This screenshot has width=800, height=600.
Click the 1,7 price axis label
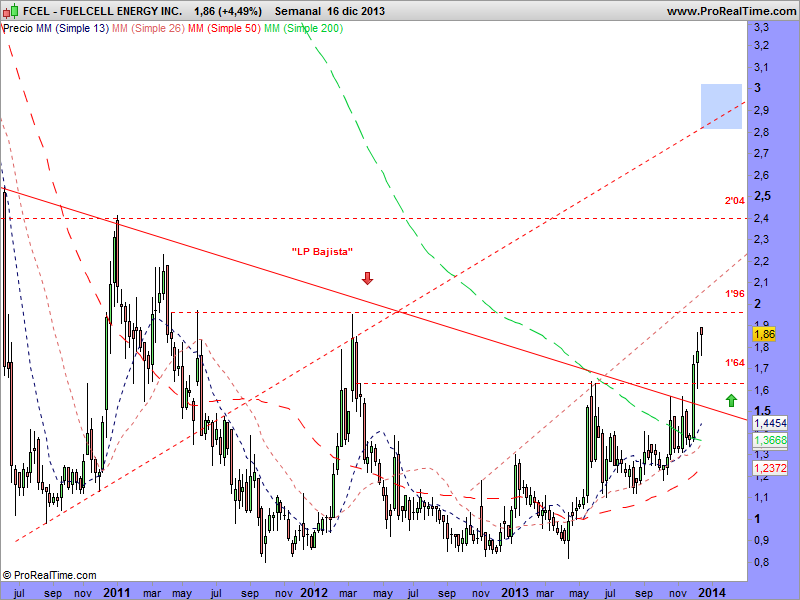[x=761, y=368]
